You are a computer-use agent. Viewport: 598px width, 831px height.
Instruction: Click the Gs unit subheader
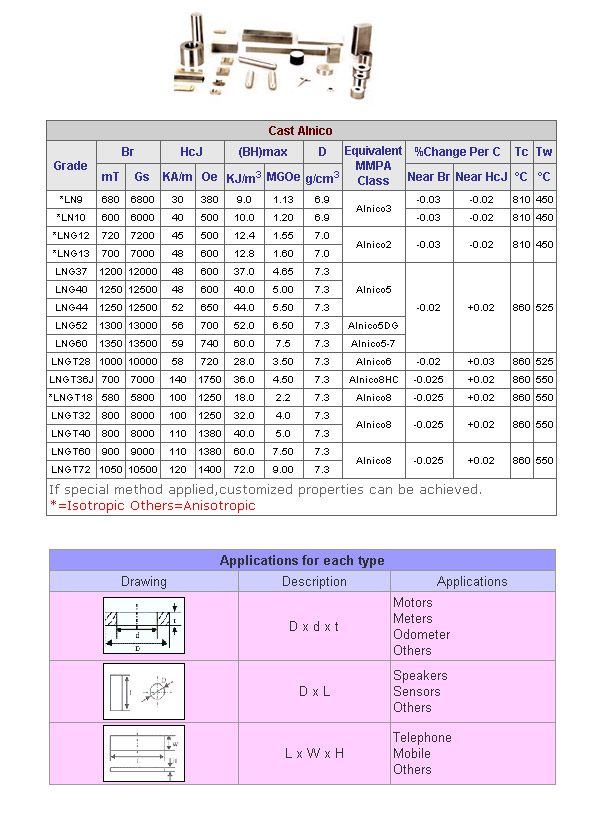coord(142,176)
